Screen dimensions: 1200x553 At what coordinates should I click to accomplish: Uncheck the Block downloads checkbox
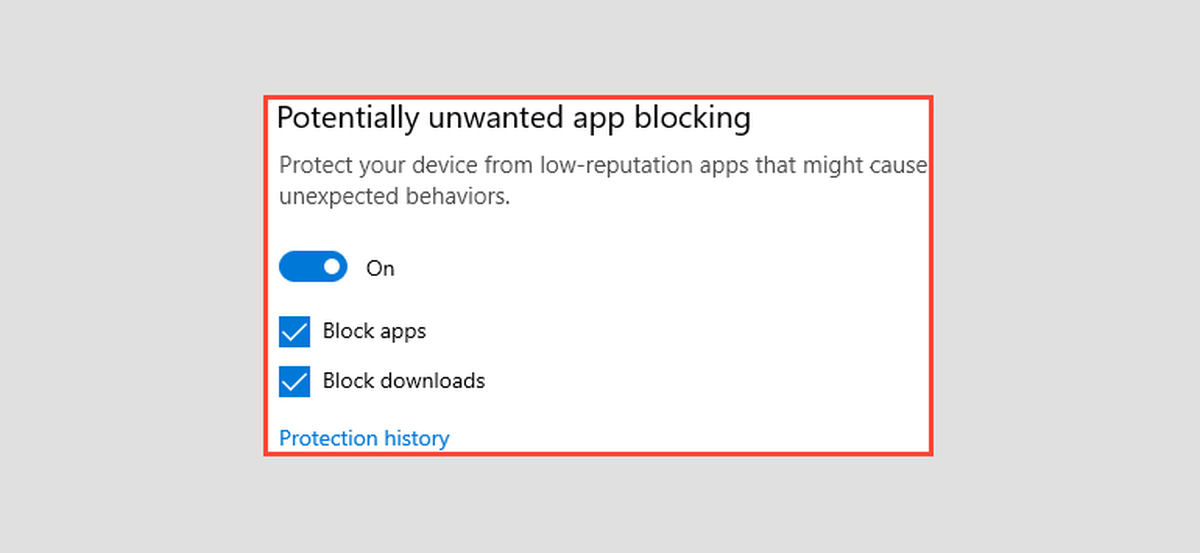(294, 381)
